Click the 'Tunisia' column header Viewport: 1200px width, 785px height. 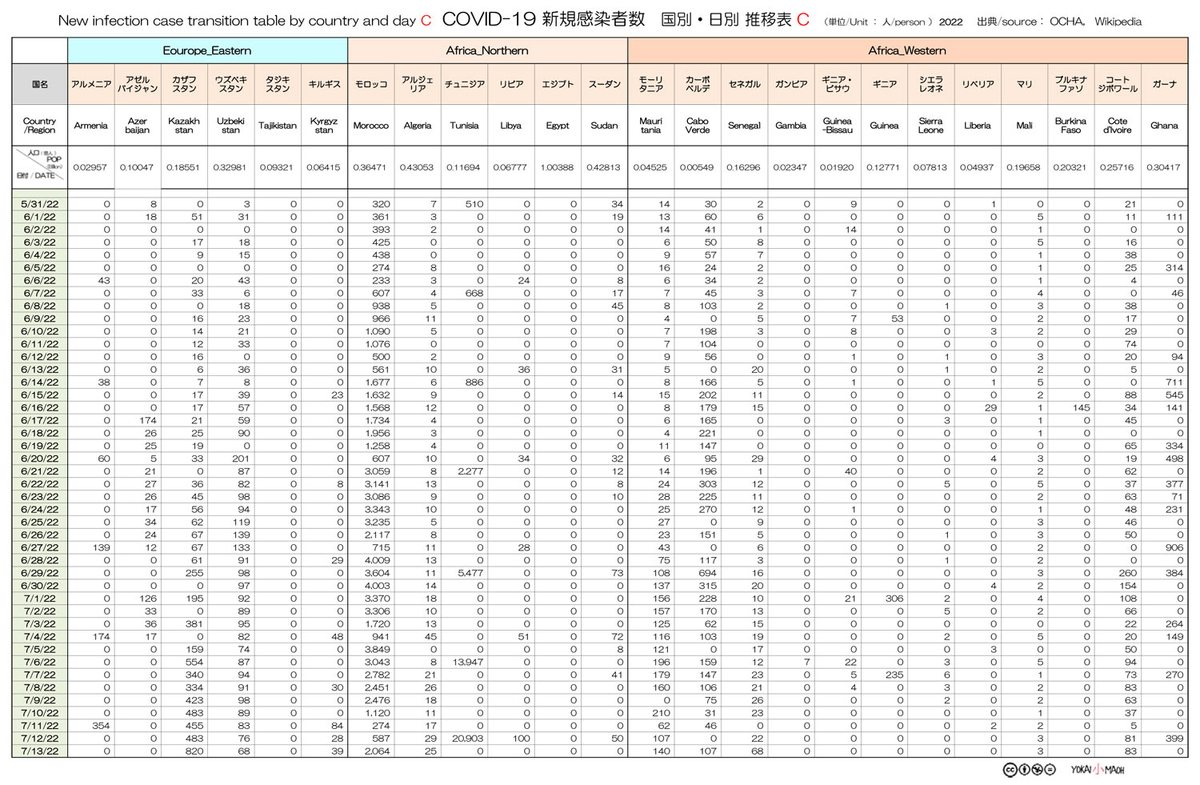pyautogui.click(x=463, y=126)
